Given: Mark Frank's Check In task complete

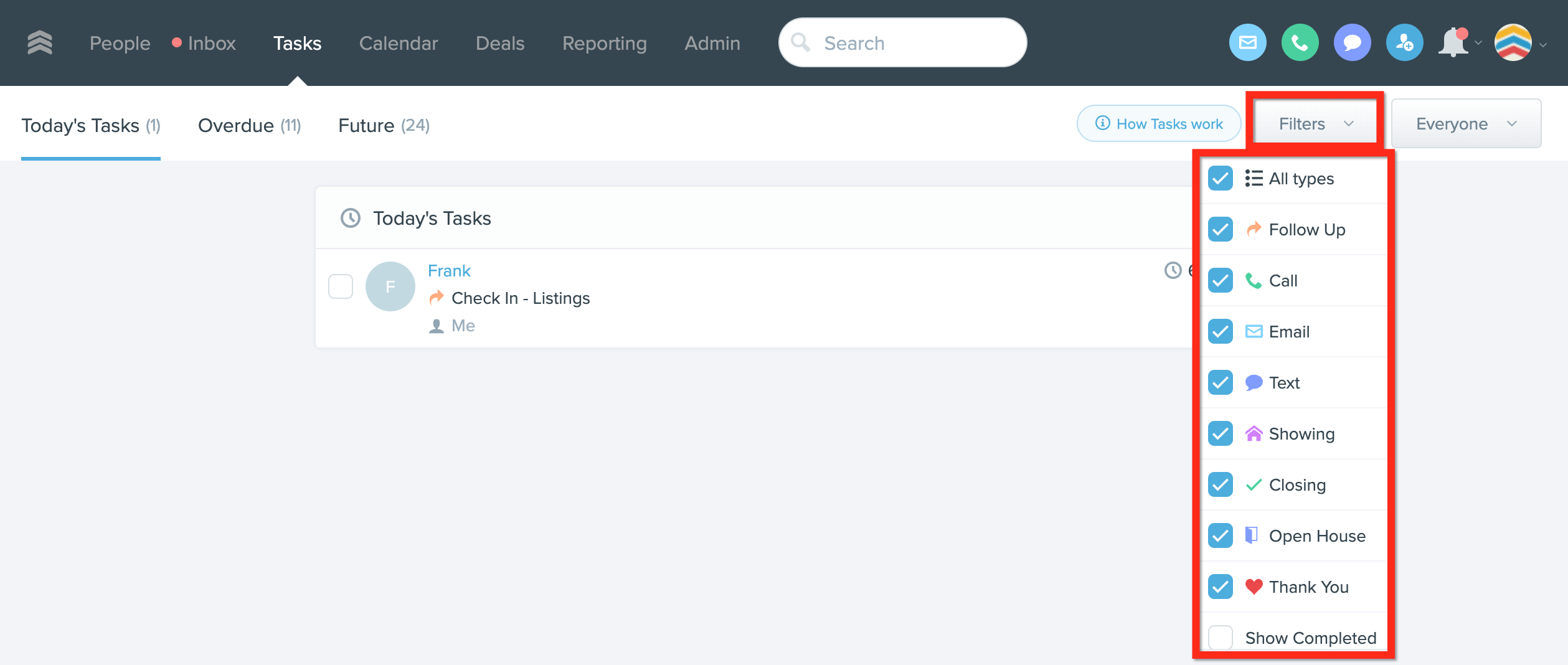Looking at the screenshot, I should pos(341,286).
